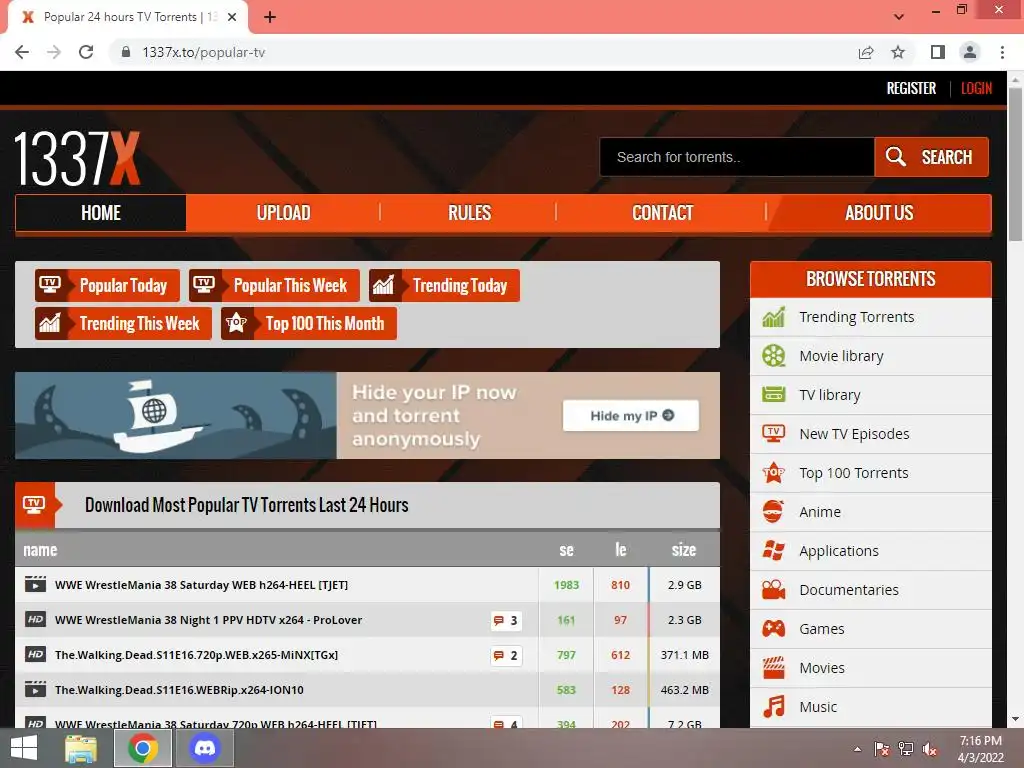Open File Explorer from the taskbar

pos(81,748)
